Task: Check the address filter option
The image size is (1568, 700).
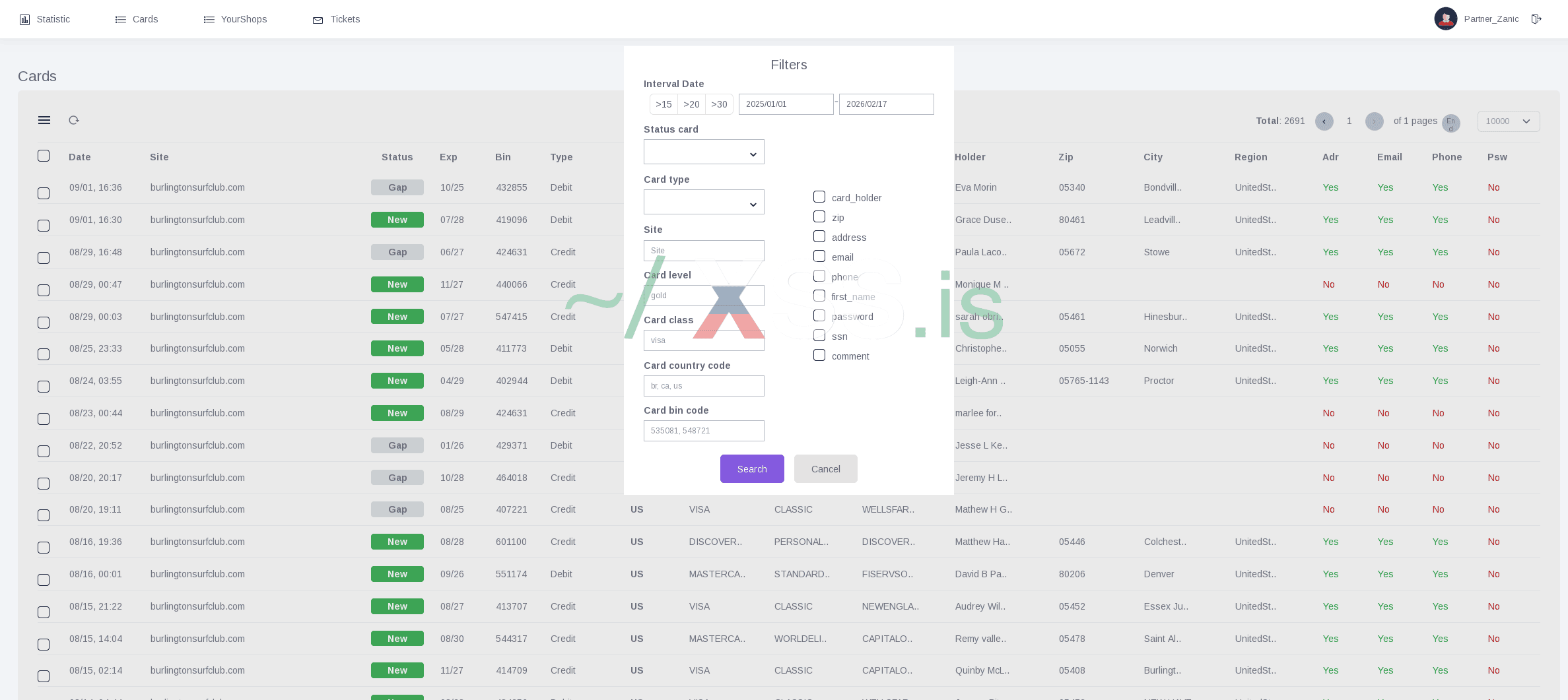Action: tap(819, 236)
